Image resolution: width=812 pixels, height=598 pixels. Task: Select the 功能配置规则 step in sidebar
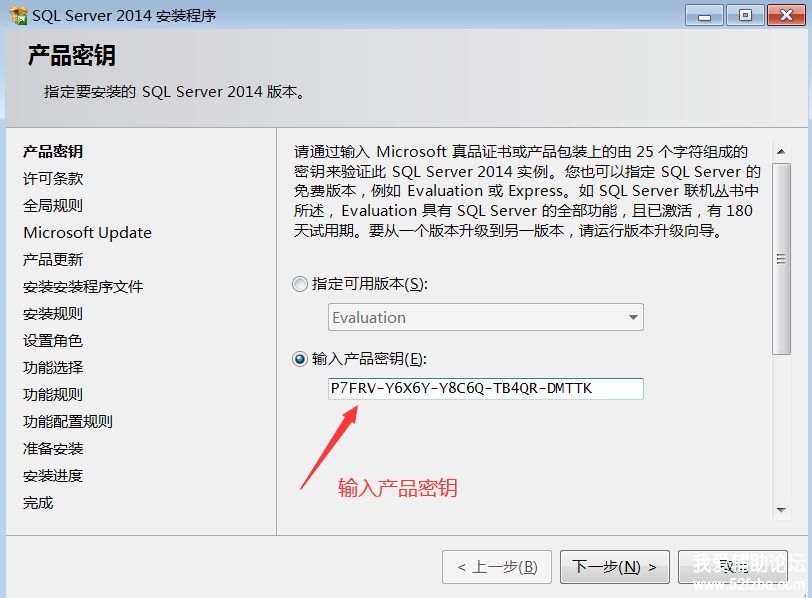[68, 421]
